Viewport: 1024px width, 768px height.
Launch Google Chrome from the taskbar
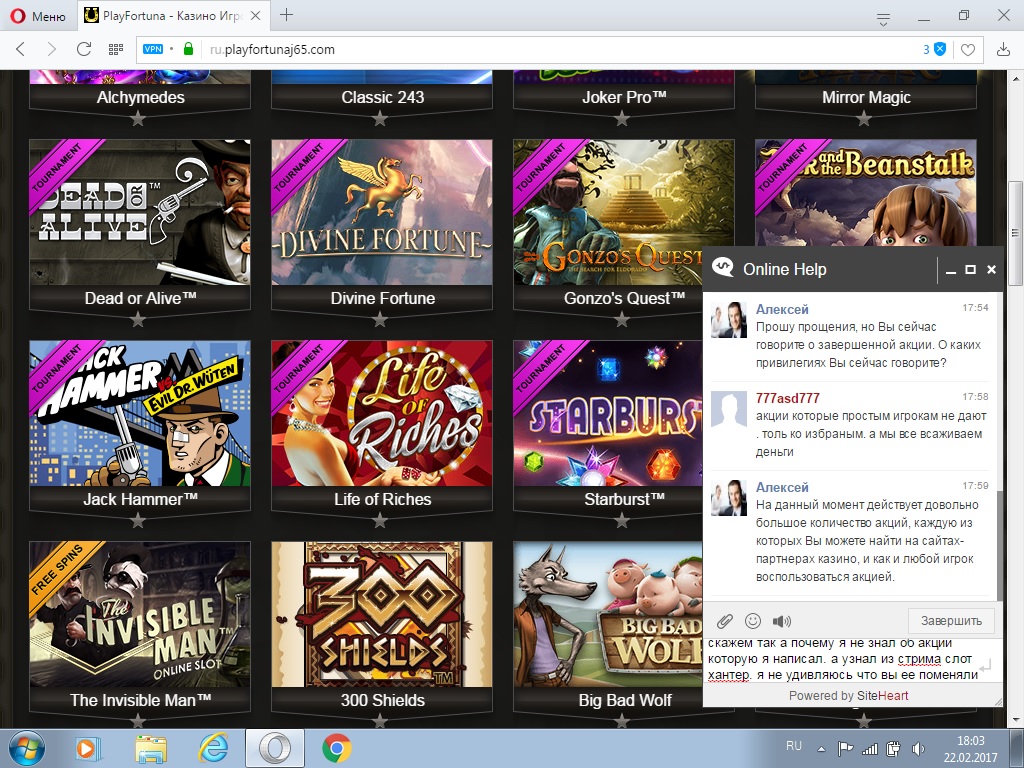tap(336, 748)
